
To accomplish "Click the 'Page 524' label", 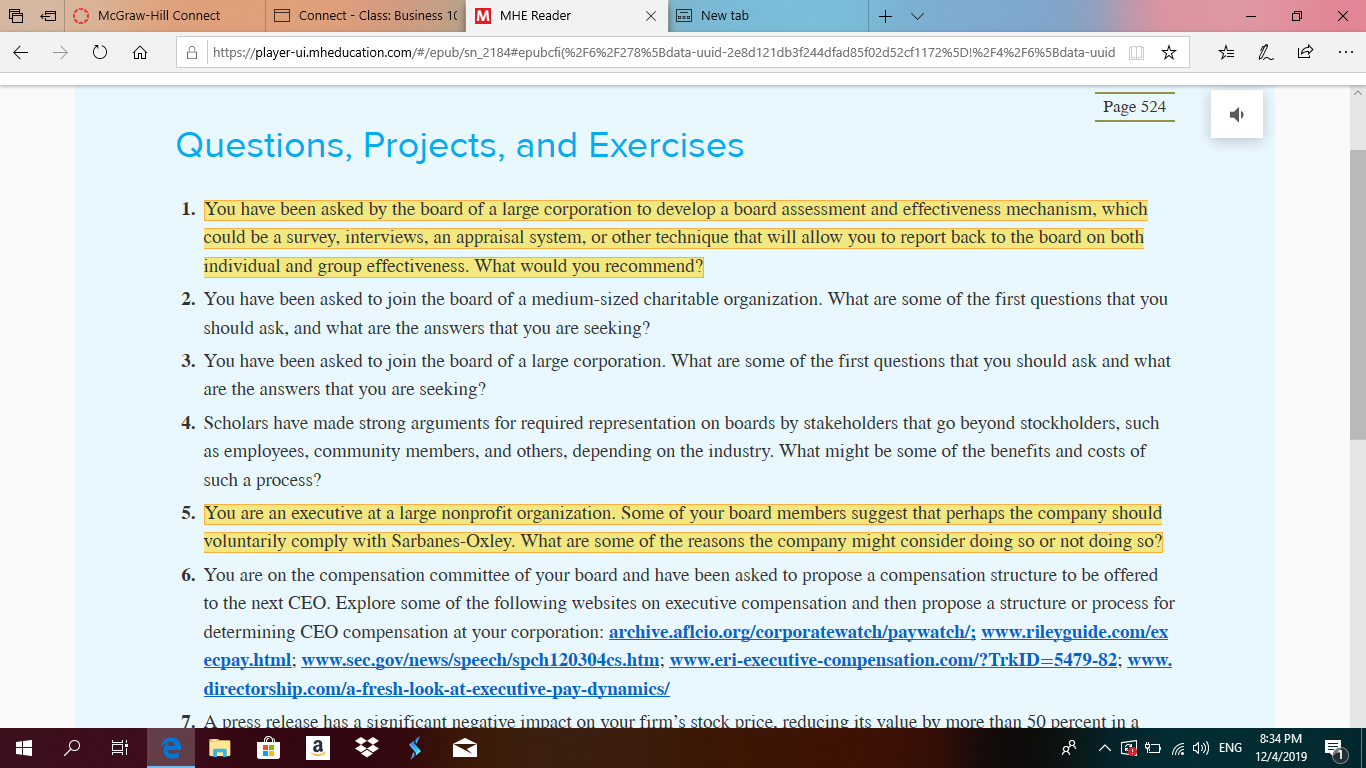I will pyautogui.click(x=1134, y=107).
